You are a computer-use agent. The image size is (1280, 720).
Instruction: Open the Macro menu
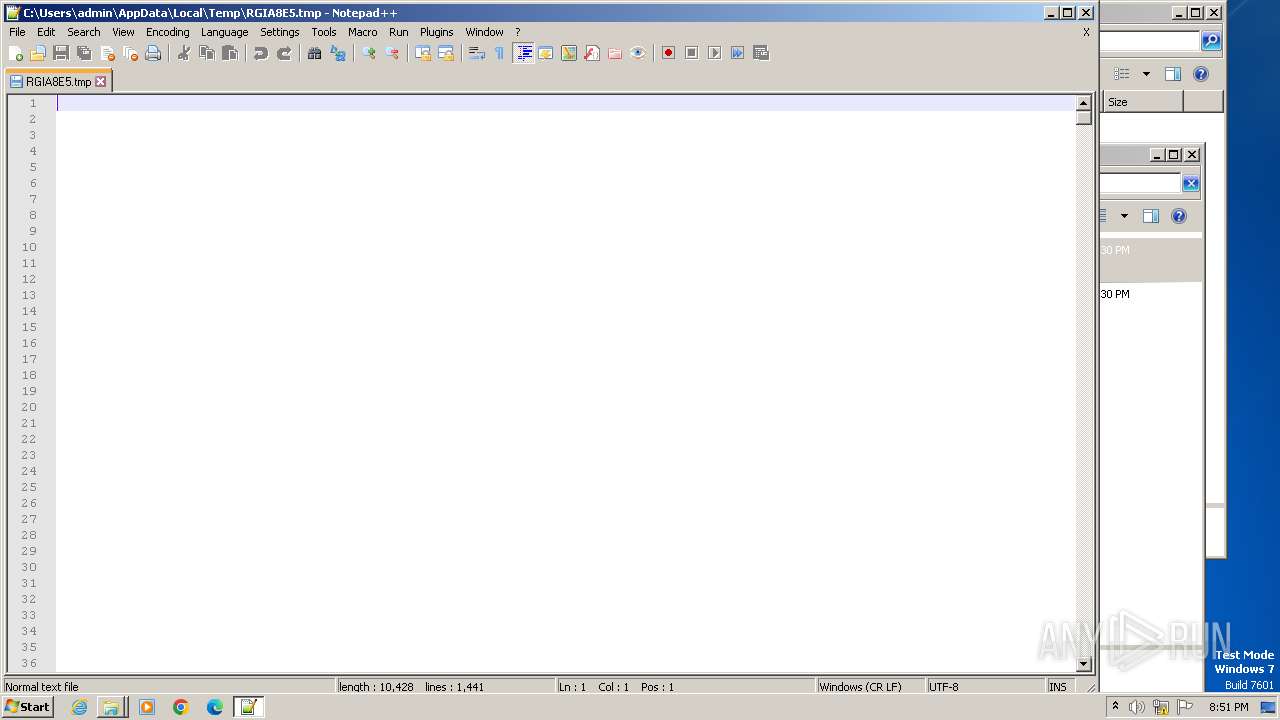click(362, 32)
